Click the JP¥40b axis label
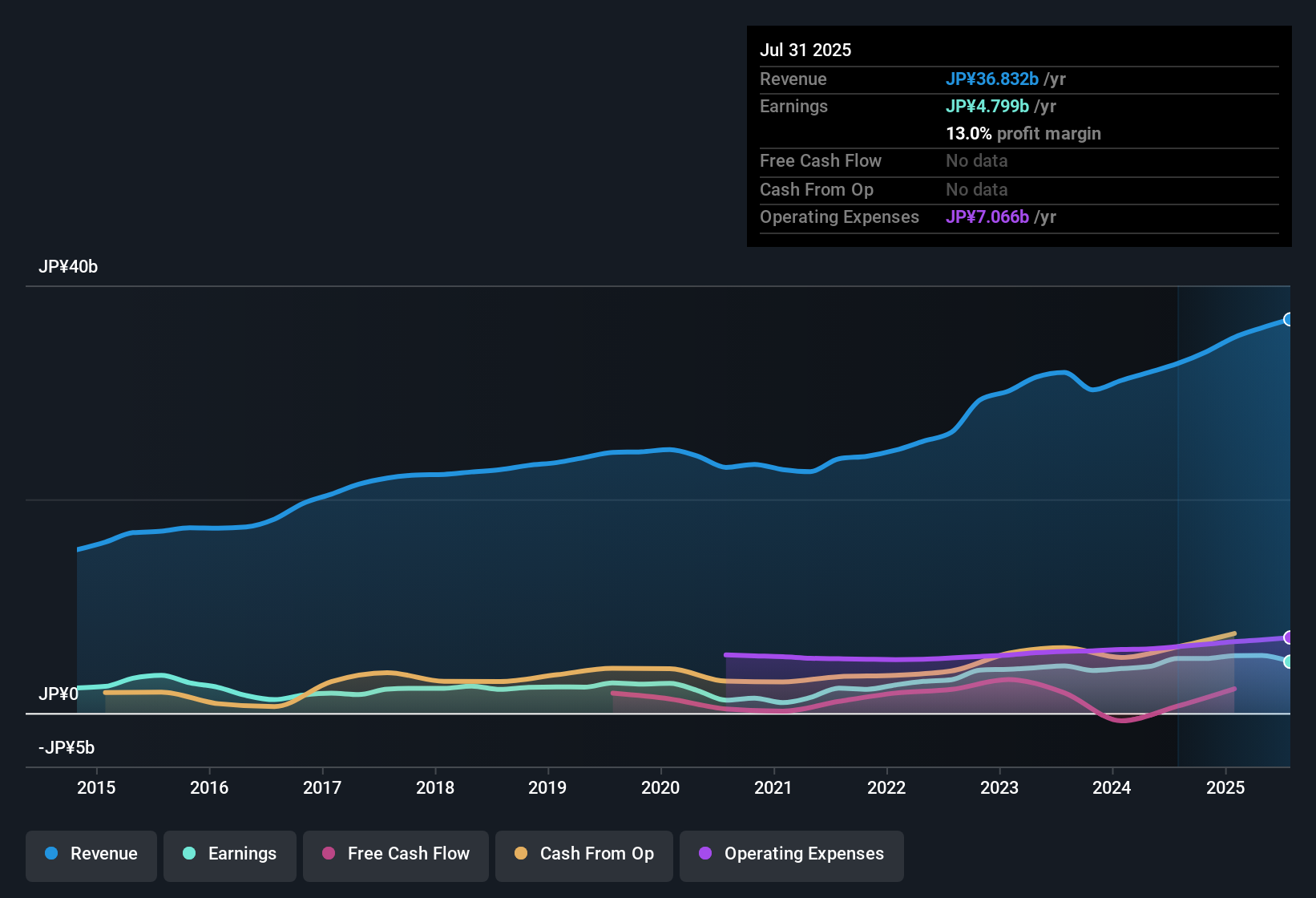1316x898 pixels. pyautogui.click(x=68, y=267)
